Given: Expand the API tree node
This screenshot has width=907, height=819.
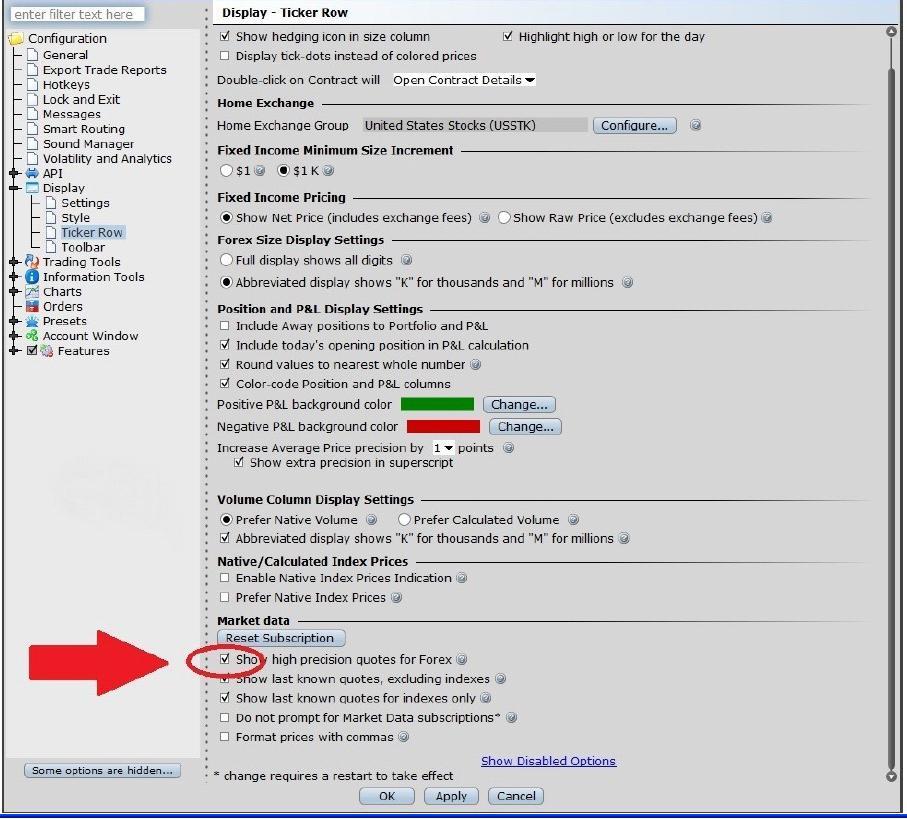Looking at the screenshot, I should 14,173.
